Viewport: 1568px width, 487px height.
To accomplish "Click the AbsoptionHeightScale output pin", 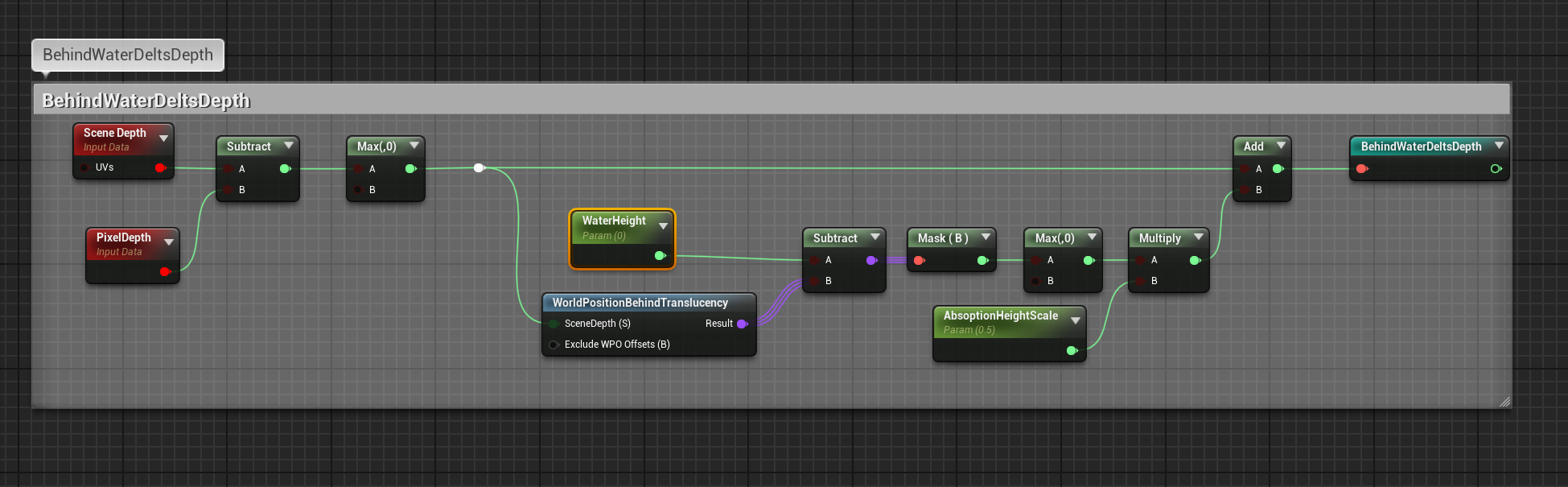I will (1072, 350).
